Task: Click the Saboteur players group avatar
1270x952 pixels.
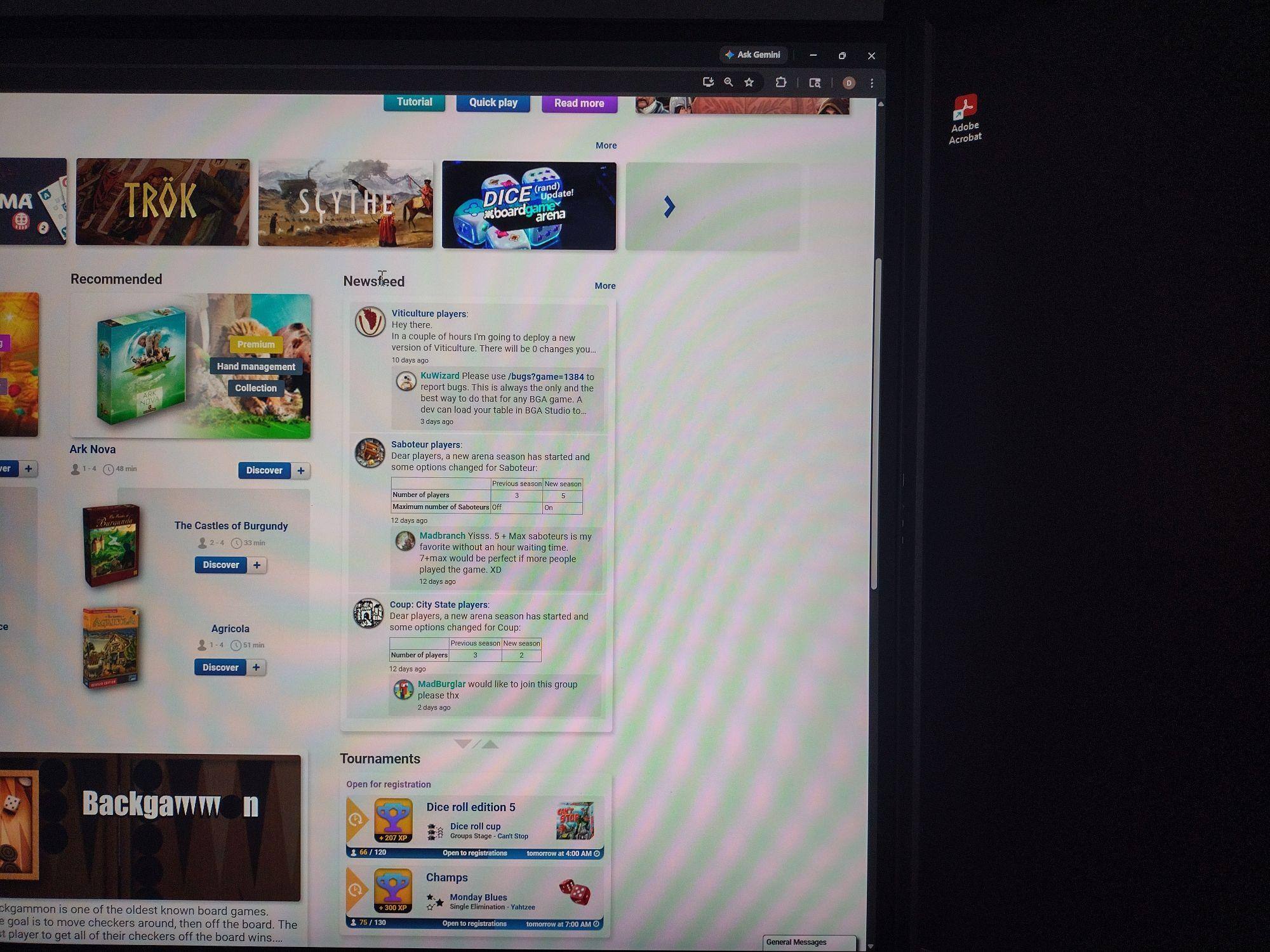Action: pyautogui.click(x=370, y=453)
